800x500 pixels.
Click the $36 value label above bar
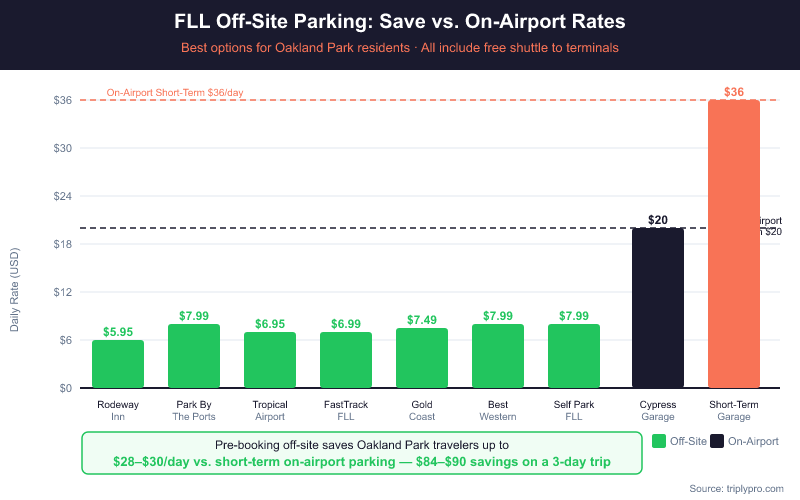734,92
